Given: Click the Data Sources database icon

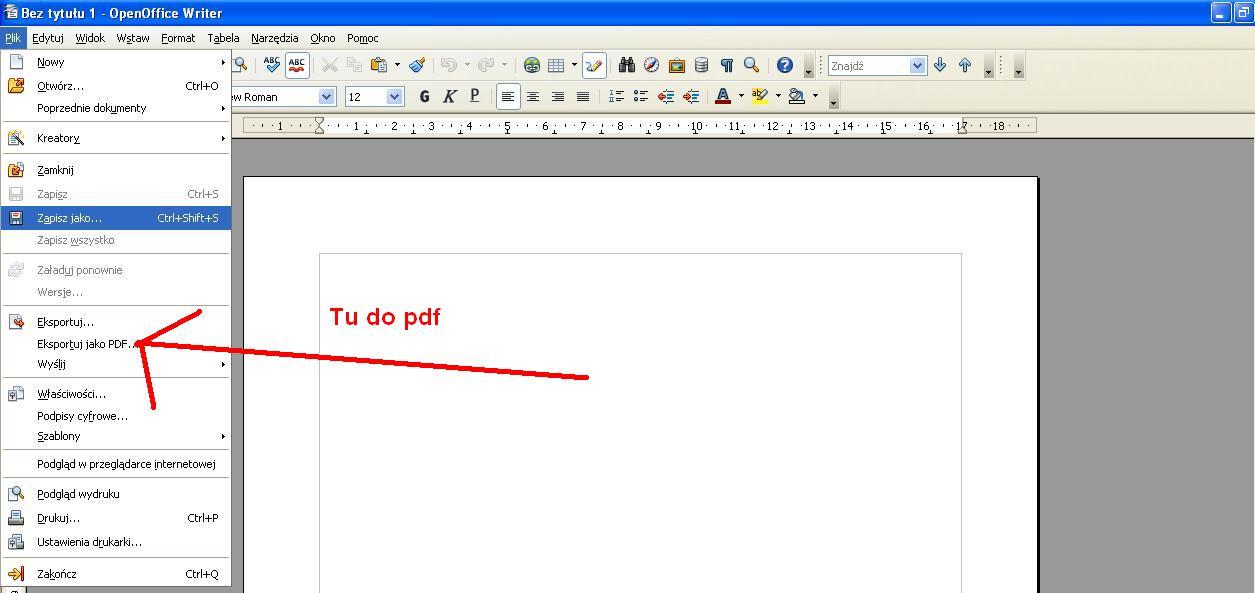Looking at the screenshot, I should pyautogui.click(x=702, y=65).
